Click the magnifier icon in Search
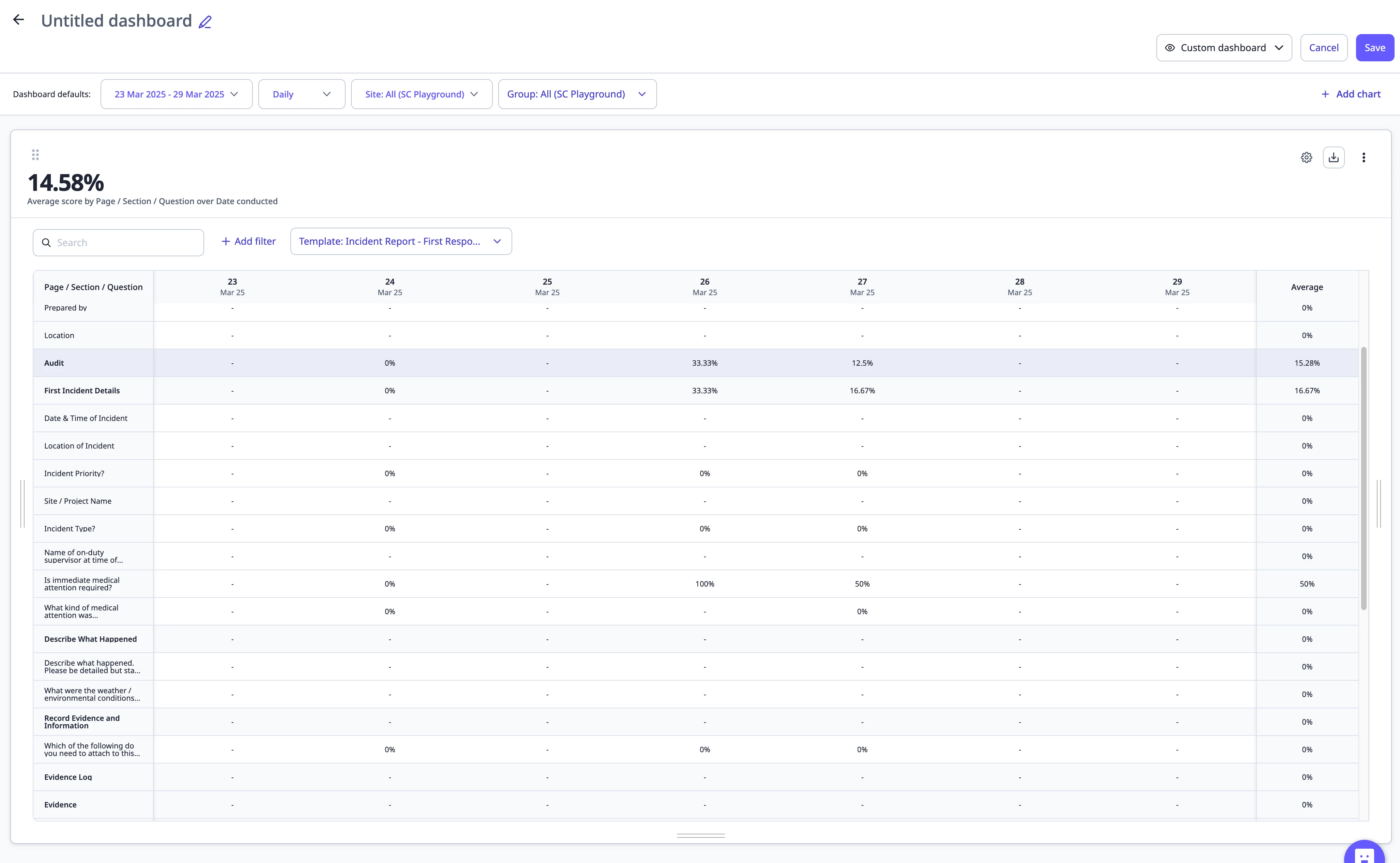This screenshot has height=863, width=1400. pos(46,243)
